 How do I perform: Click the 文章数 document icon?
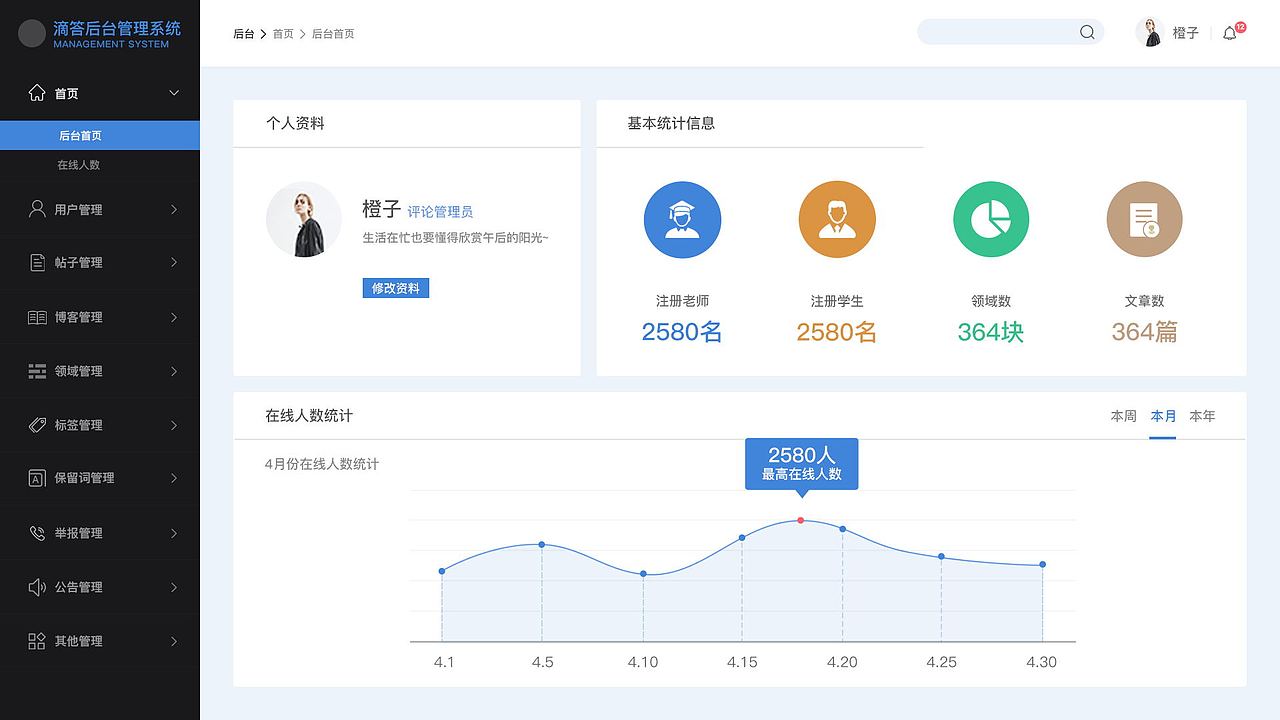[x=1144, y=219]
